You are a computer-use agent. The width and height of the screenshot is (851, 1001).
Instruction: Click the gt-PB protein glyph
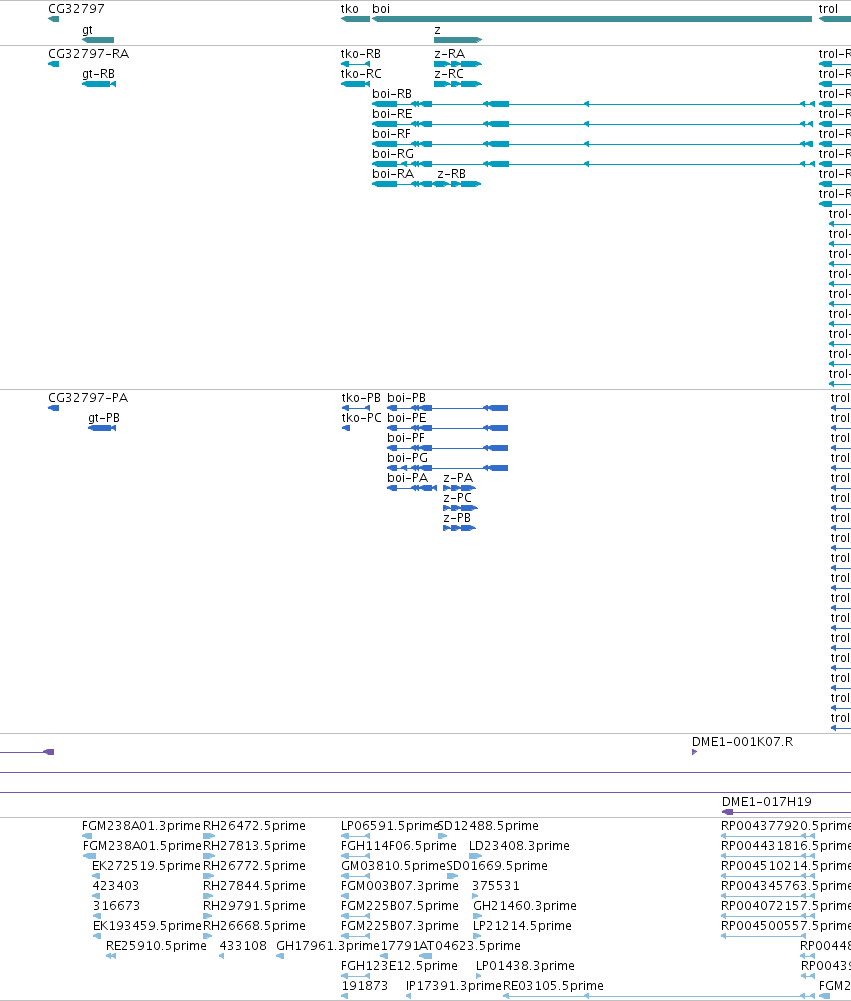102,428
